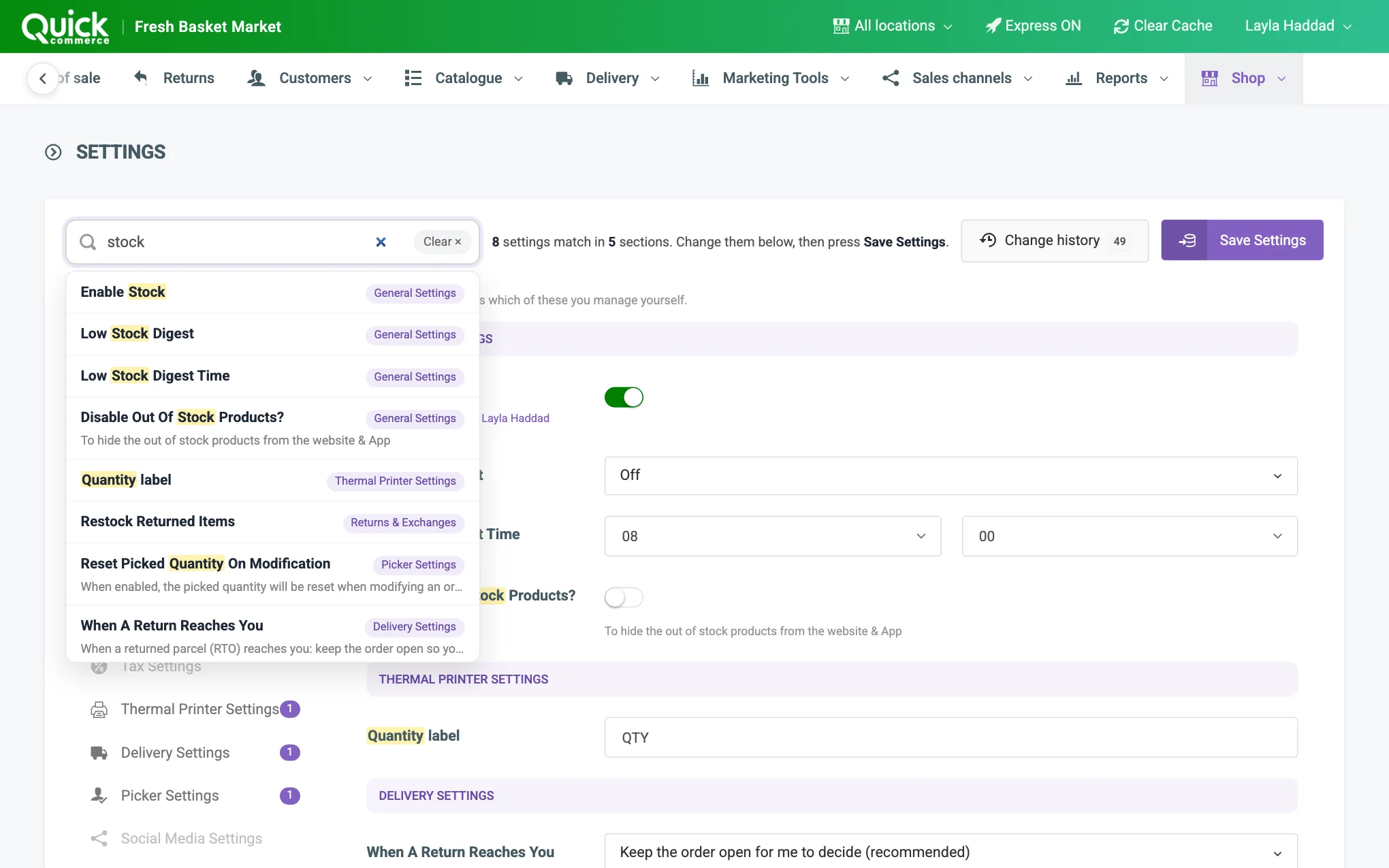1389x868 pixels.
Task: Open the Low Stock Digest Off dropdown
Action: (x=951, y=475)
